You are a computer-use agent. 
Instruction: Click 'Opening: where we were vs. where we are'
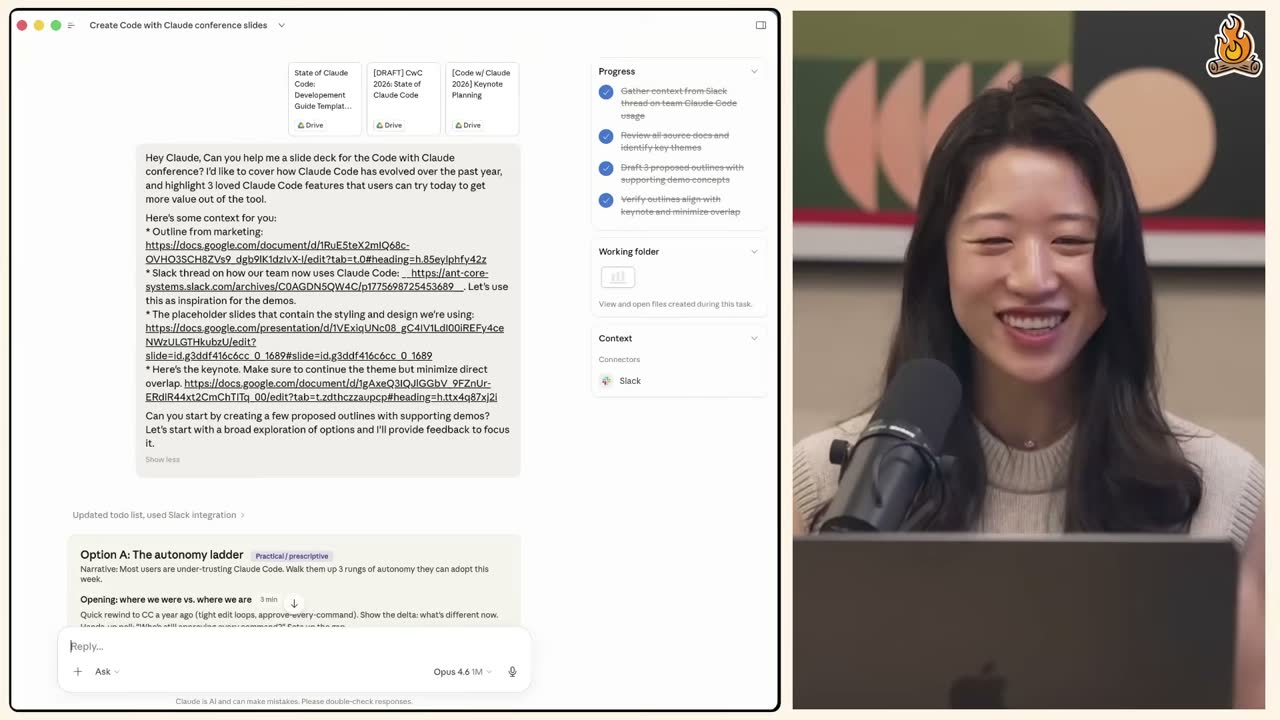pyautogui.click(x=166, y=600)
